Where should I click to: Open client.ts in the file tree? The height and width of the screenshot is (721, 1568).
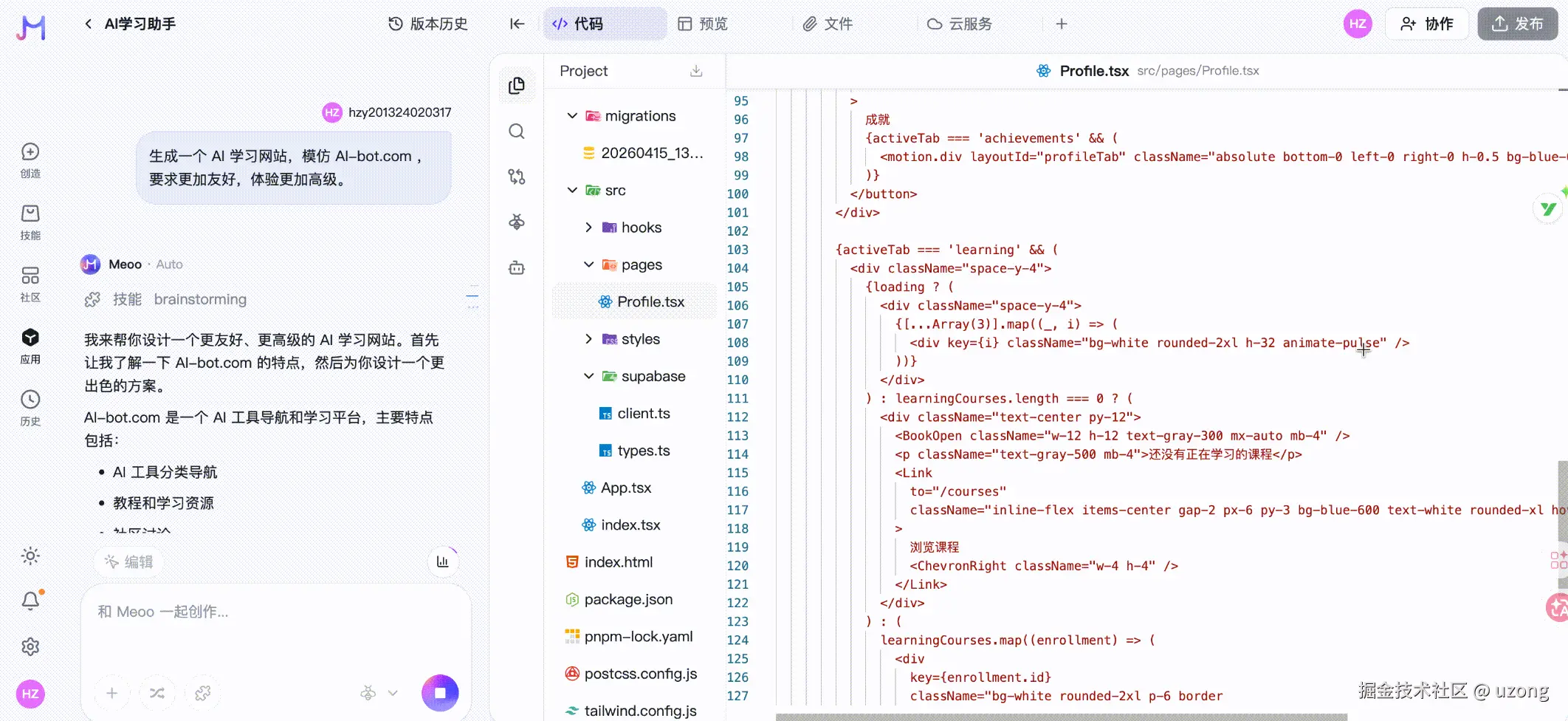tap(635, 414)
